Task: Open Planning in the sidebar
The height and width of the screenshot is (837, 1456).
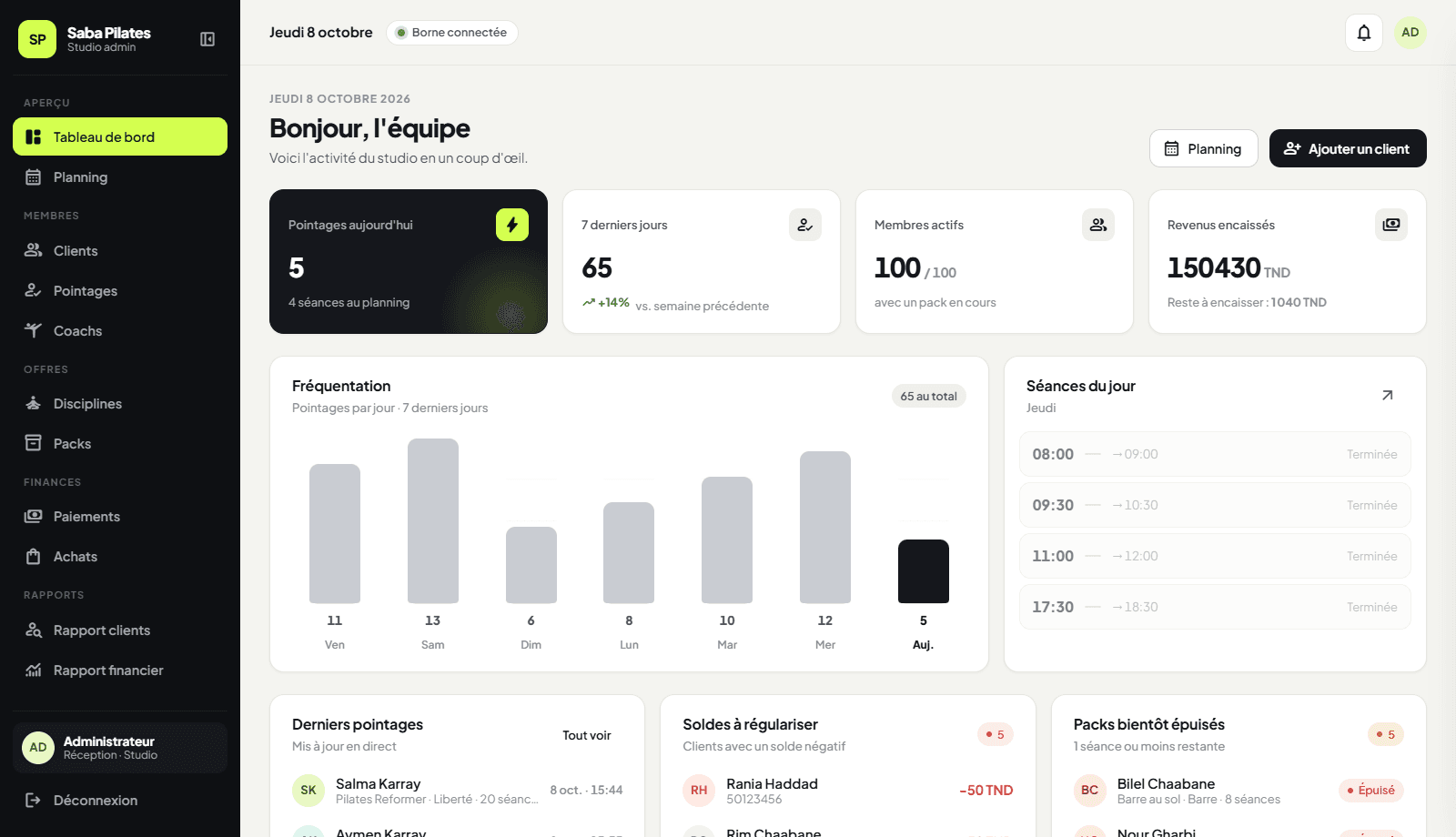Action: pos(120,177)
